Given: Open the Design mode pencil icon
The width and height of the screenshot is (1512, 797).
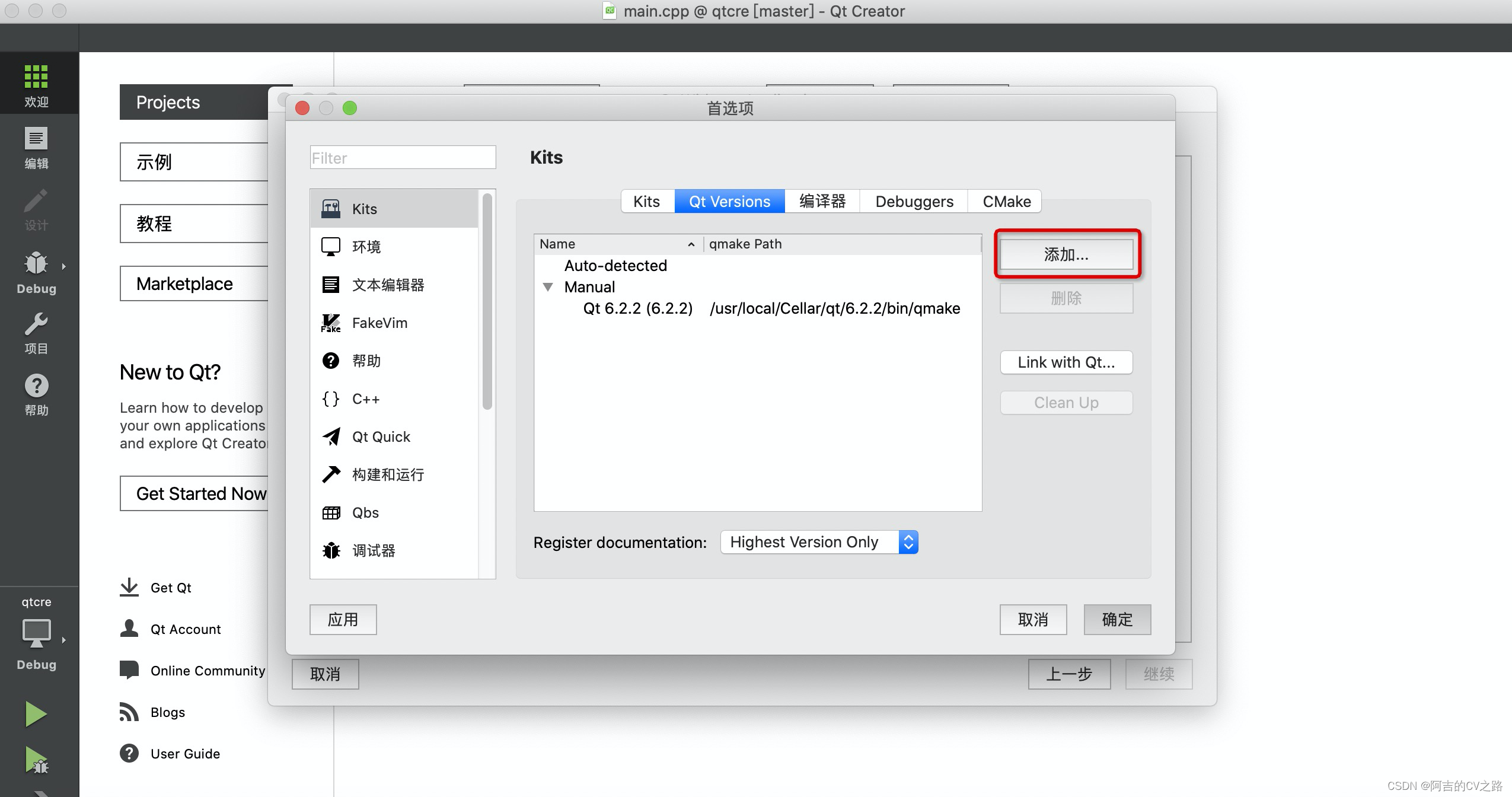Looking at the screenshot, I should tap(36, 200).
